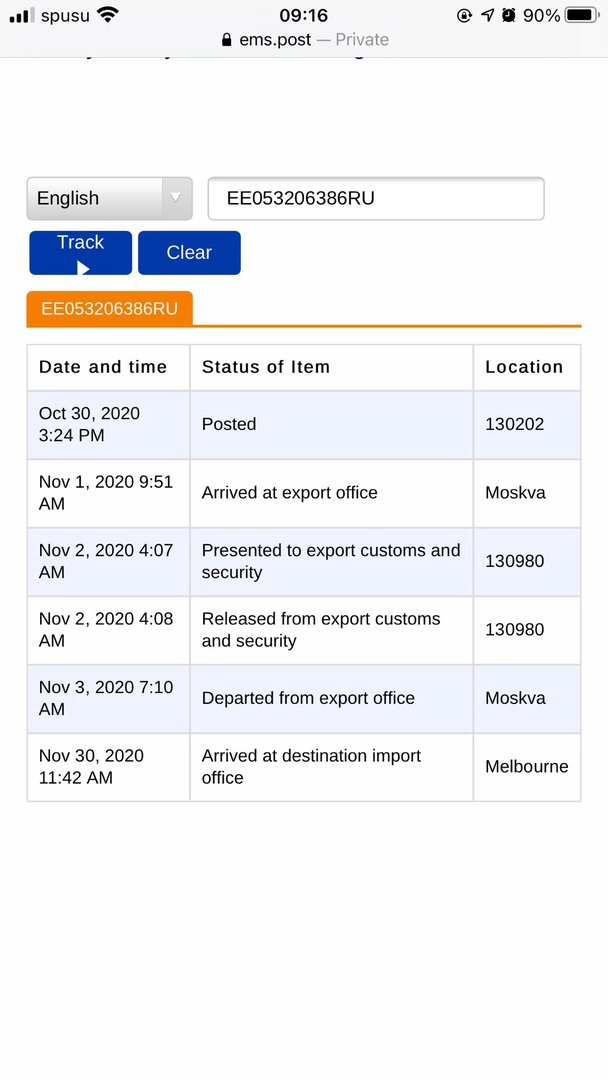This screenshot has height=1080, width=608.
Task: Tap the battery icon in status bar
Action: click(x=584, y=15)
